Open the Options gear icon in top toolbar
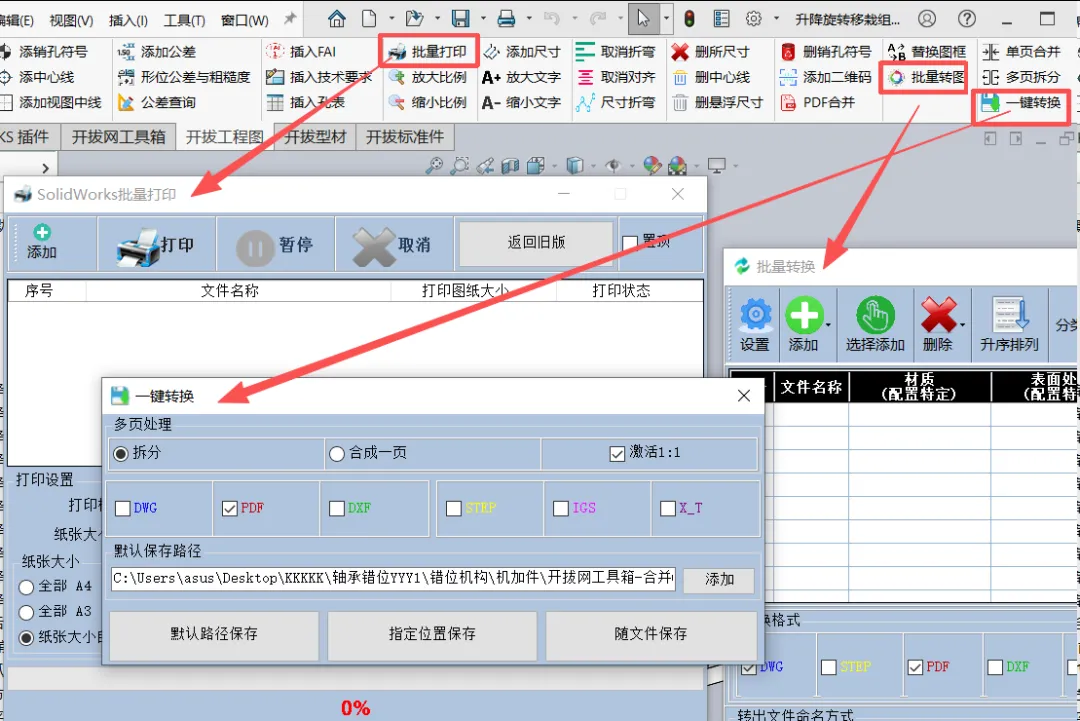 pyautogui.click(x=754, y=19)
